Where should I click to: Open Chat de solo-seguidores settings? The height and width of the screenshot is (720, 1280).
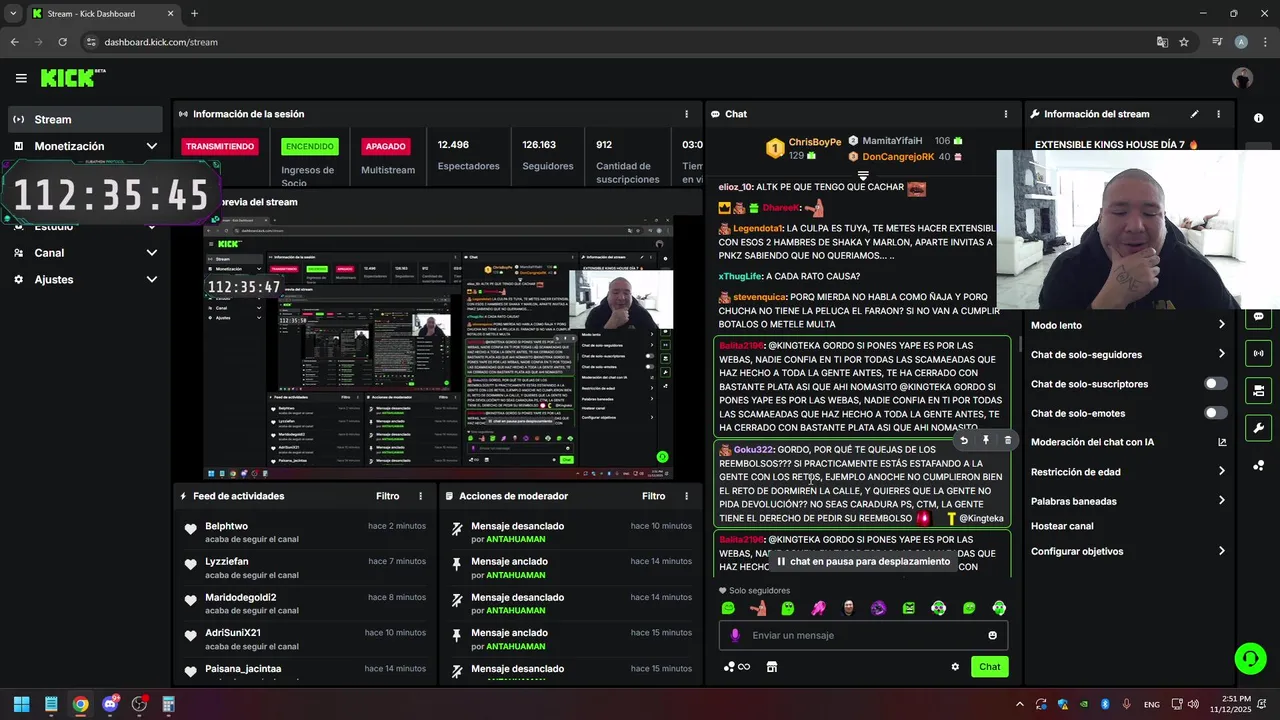coord(1128,354)
